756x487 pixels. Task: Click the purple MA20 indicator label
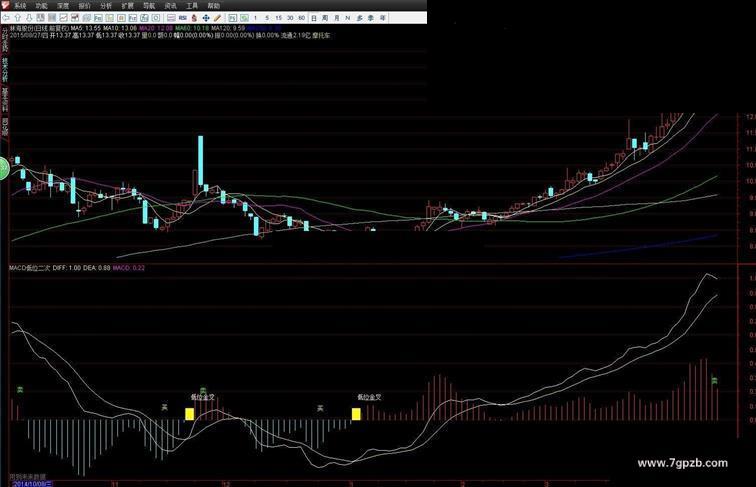(156, 28)
